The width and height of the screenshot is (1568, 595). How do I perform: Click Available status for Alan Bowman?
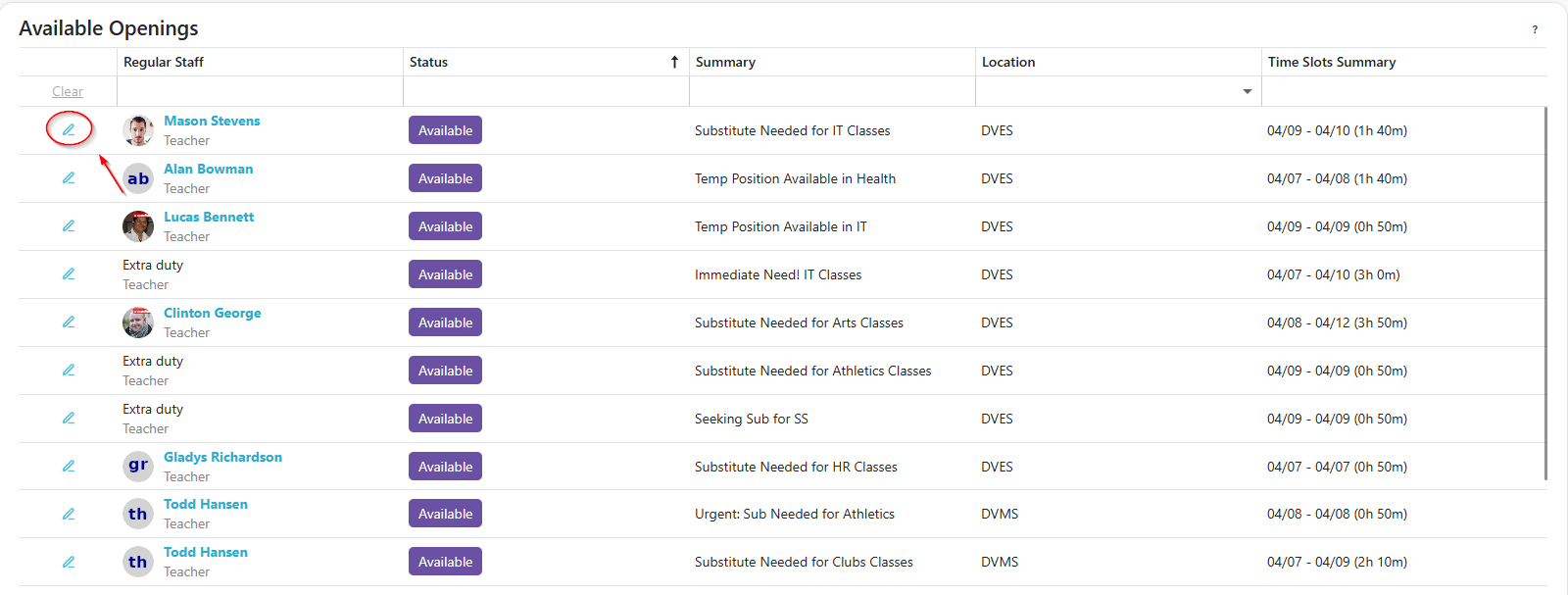click(x=445, y=178)
